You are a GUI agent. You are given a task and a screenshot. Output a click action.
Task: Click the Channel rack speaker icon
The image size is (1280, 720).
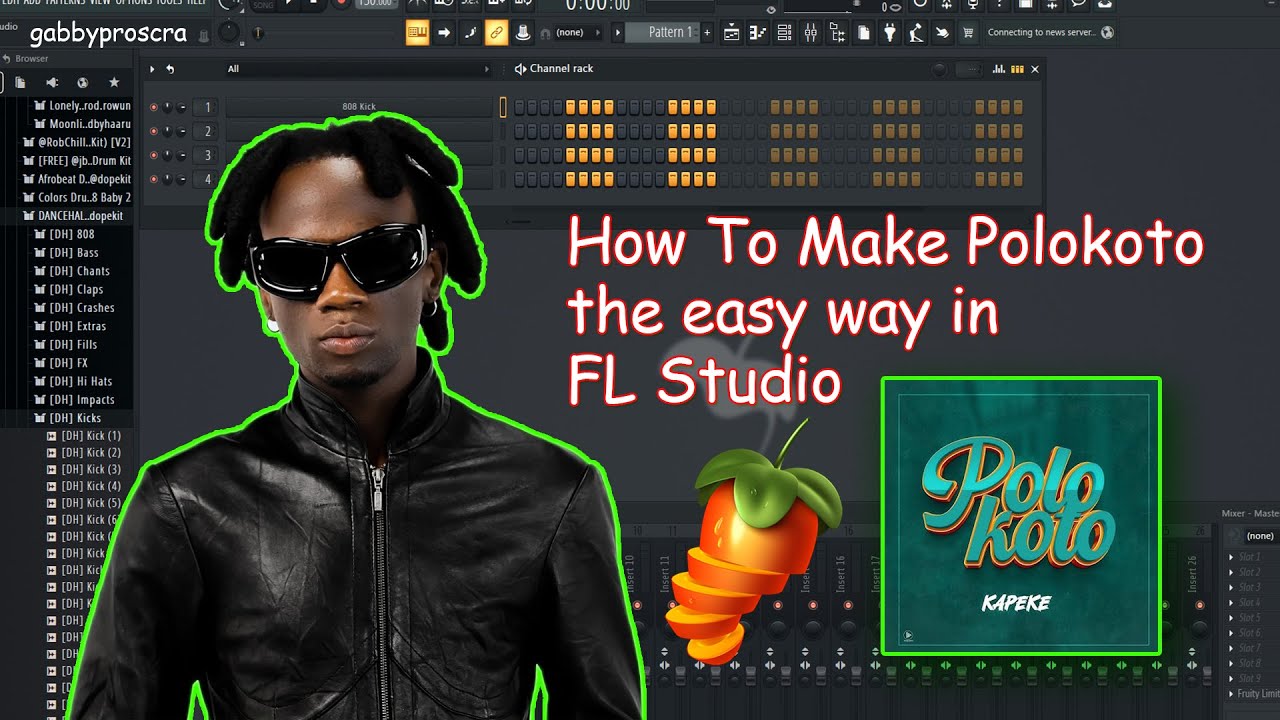pos(520,69)
